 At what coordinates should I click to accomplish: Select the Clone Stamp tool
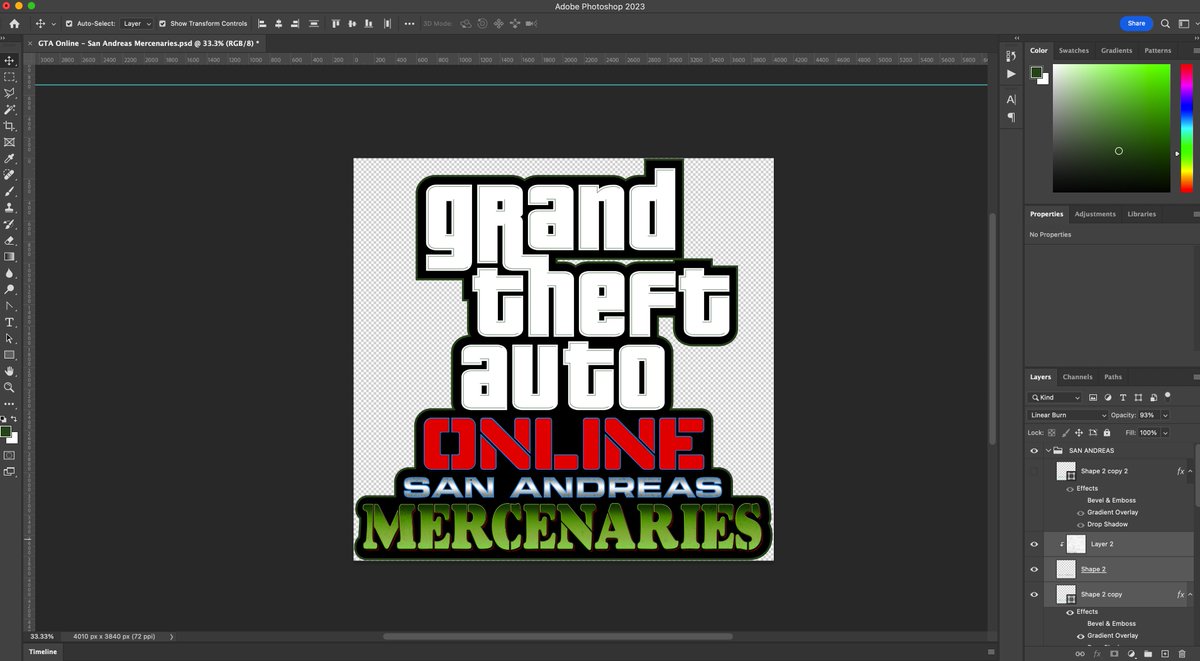[10, 206]
